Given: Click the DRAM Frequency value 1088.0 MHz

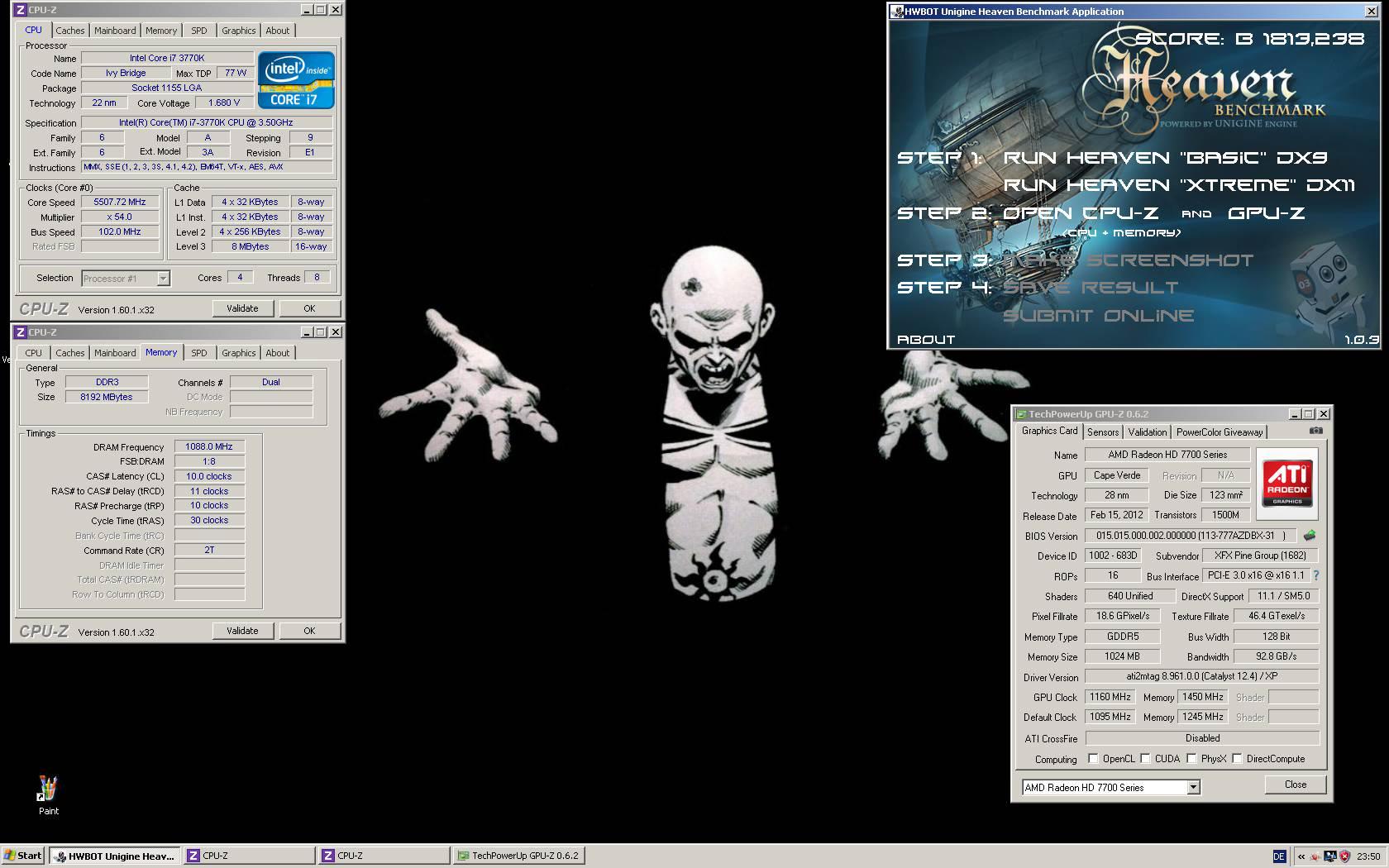Looking at the screenshot, I should [x=209, y=446].
